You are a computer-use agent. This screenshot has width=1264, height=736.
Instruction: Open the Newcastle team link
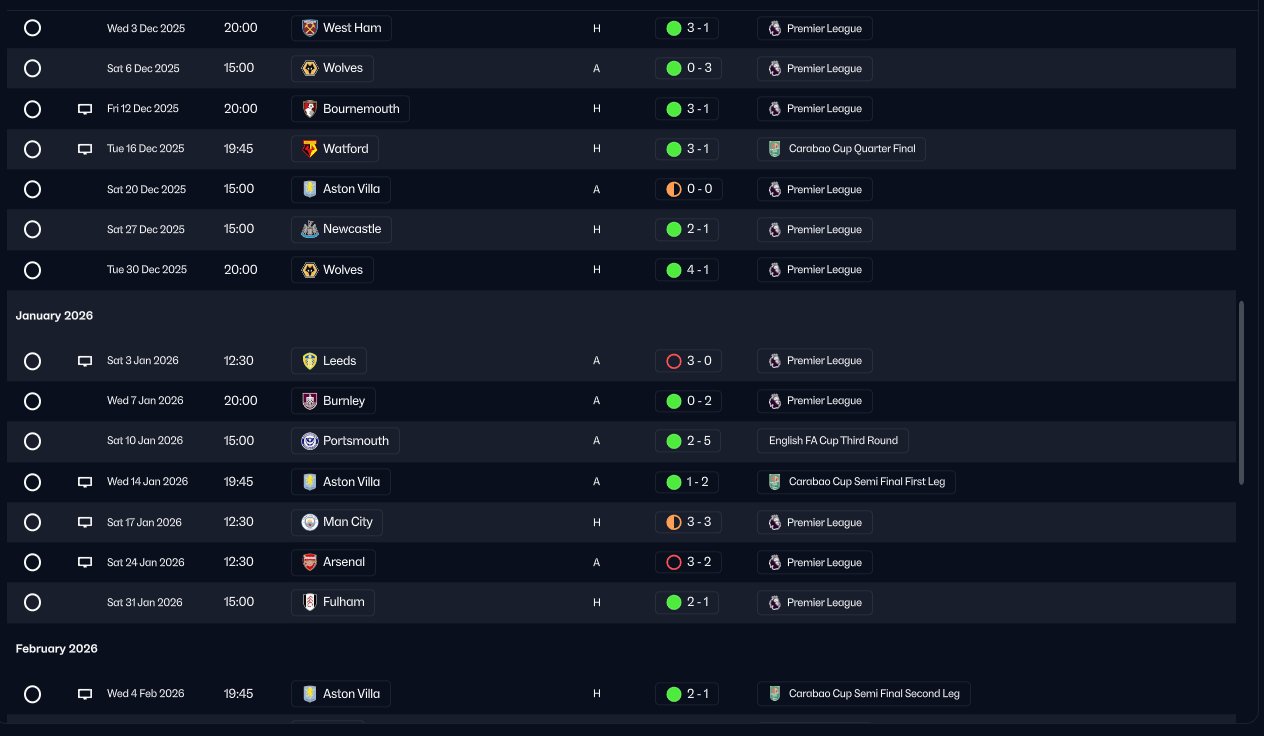341,229
